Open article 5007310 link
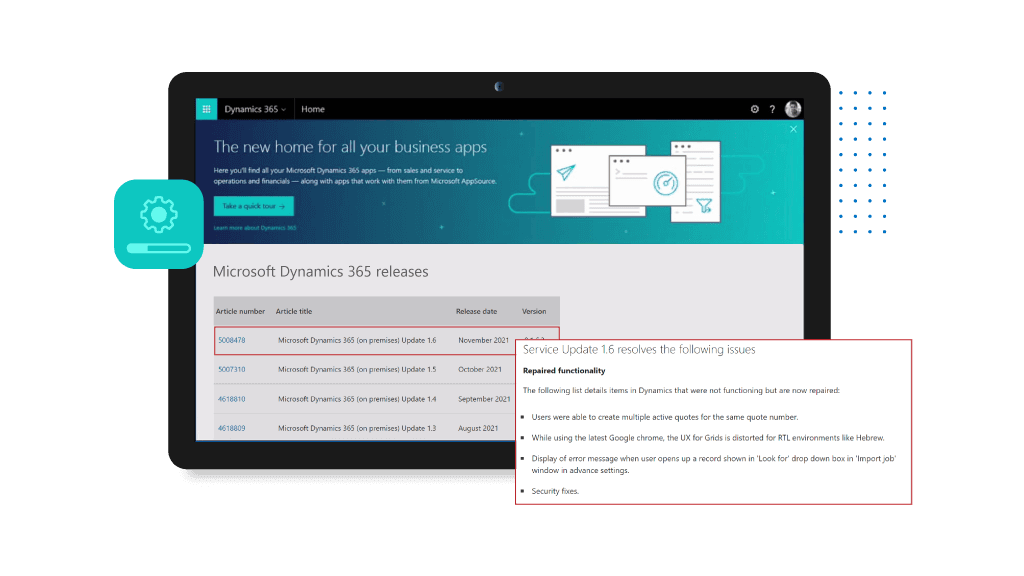This screenshot has height=576, width=1024. click(231, 370)
